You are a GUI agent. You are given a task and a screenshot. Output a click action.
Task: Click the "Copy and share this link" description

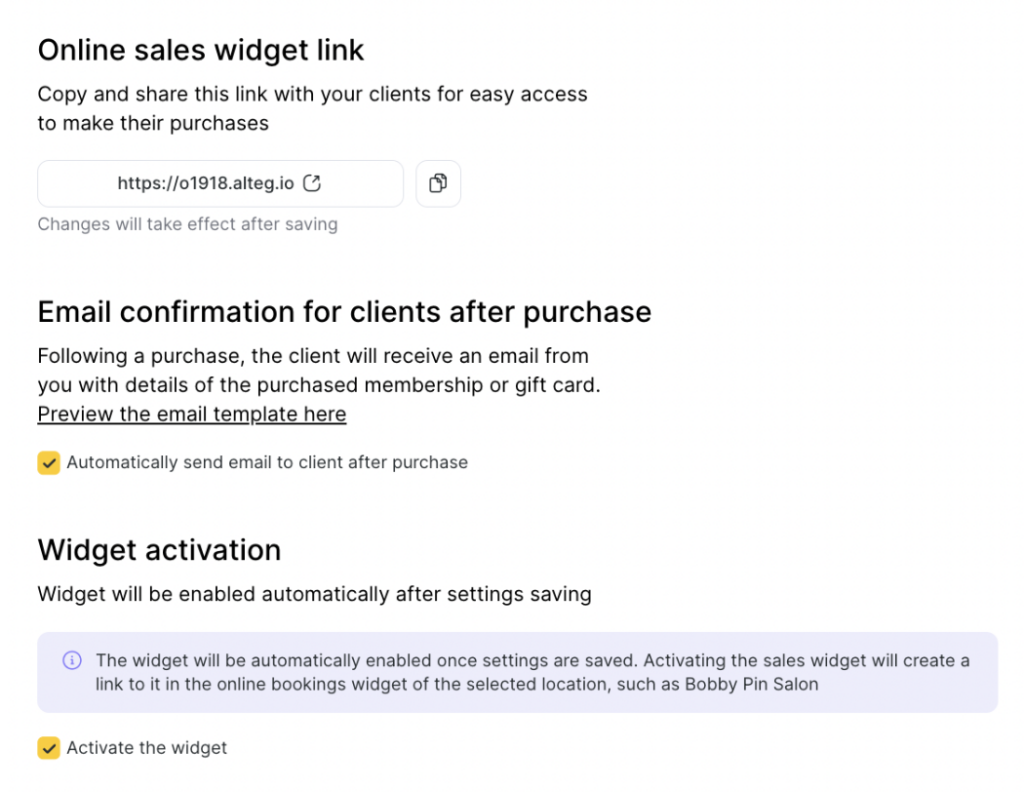click(312, 95)
